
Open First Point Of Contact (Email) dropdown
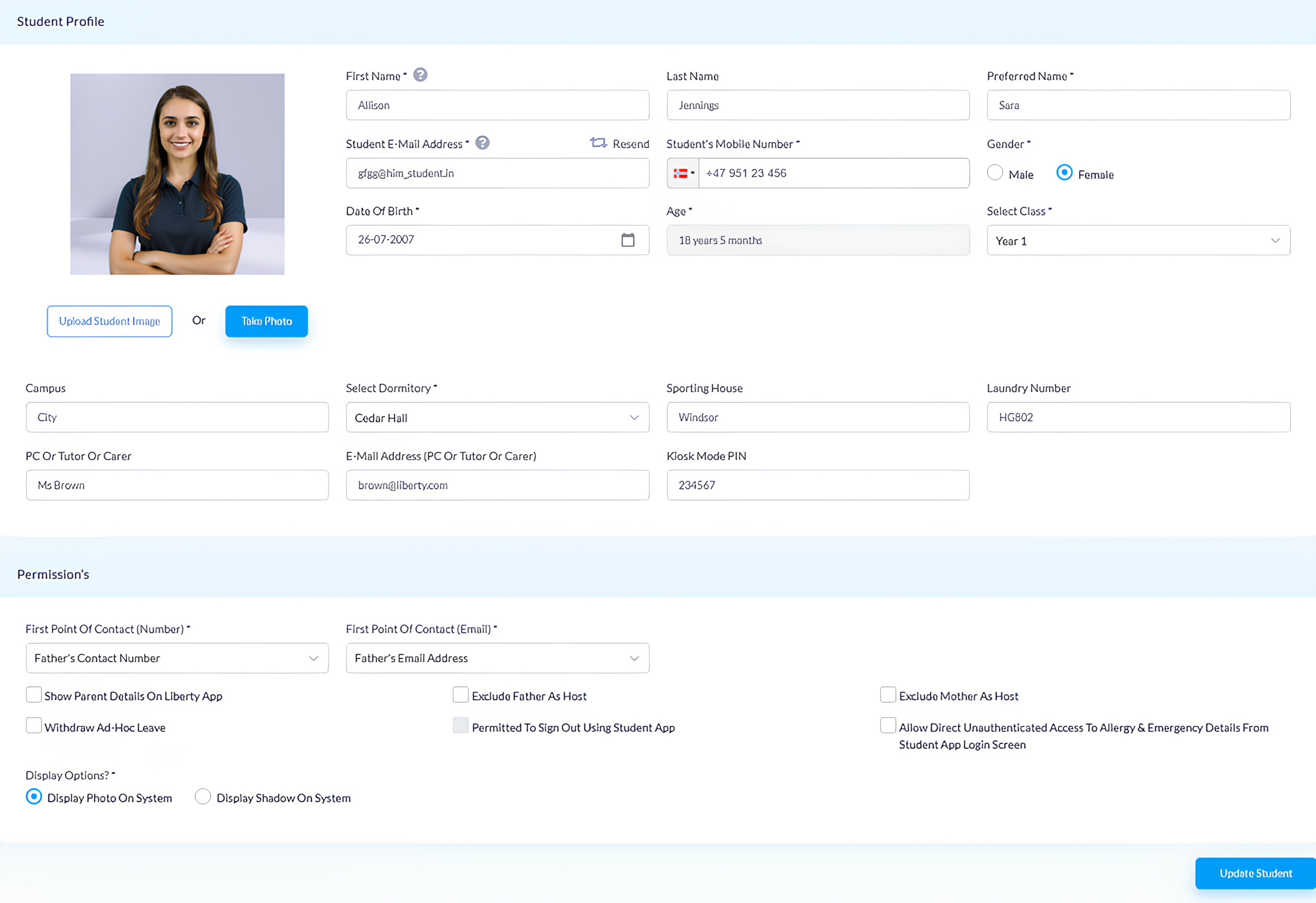(497, 658)
